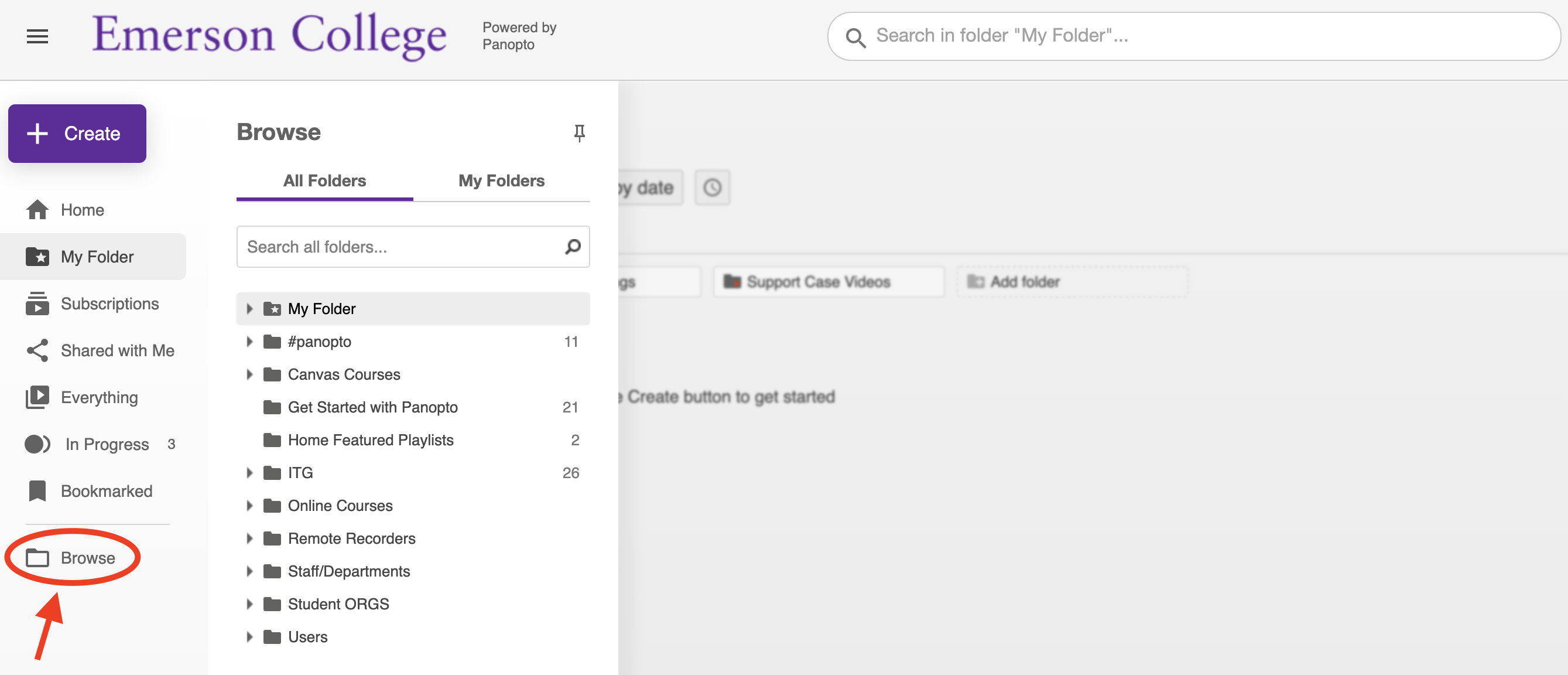Click the starred folder icon in tree
The height and width of the screenshot is (675, 1568).
click(x=272, y=309)
